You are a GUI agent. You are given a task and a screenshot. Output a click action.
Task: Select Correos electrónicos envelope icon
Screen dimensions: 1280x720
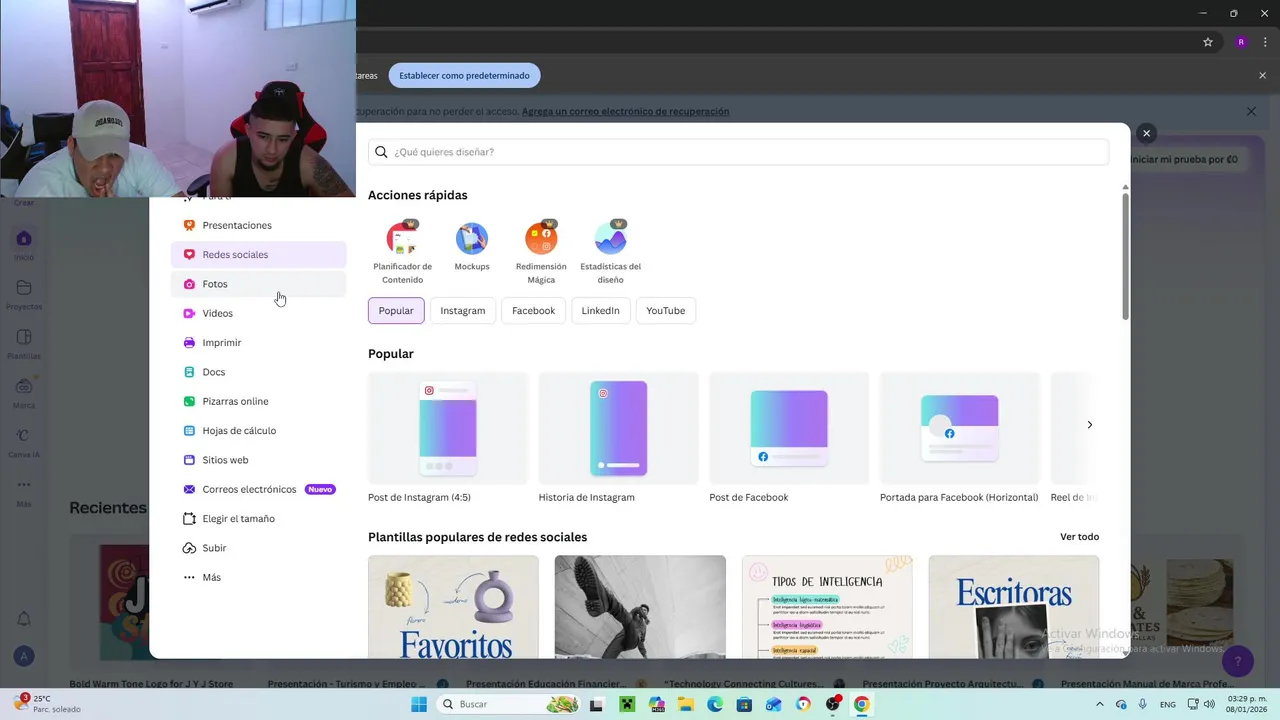(189, 489)
